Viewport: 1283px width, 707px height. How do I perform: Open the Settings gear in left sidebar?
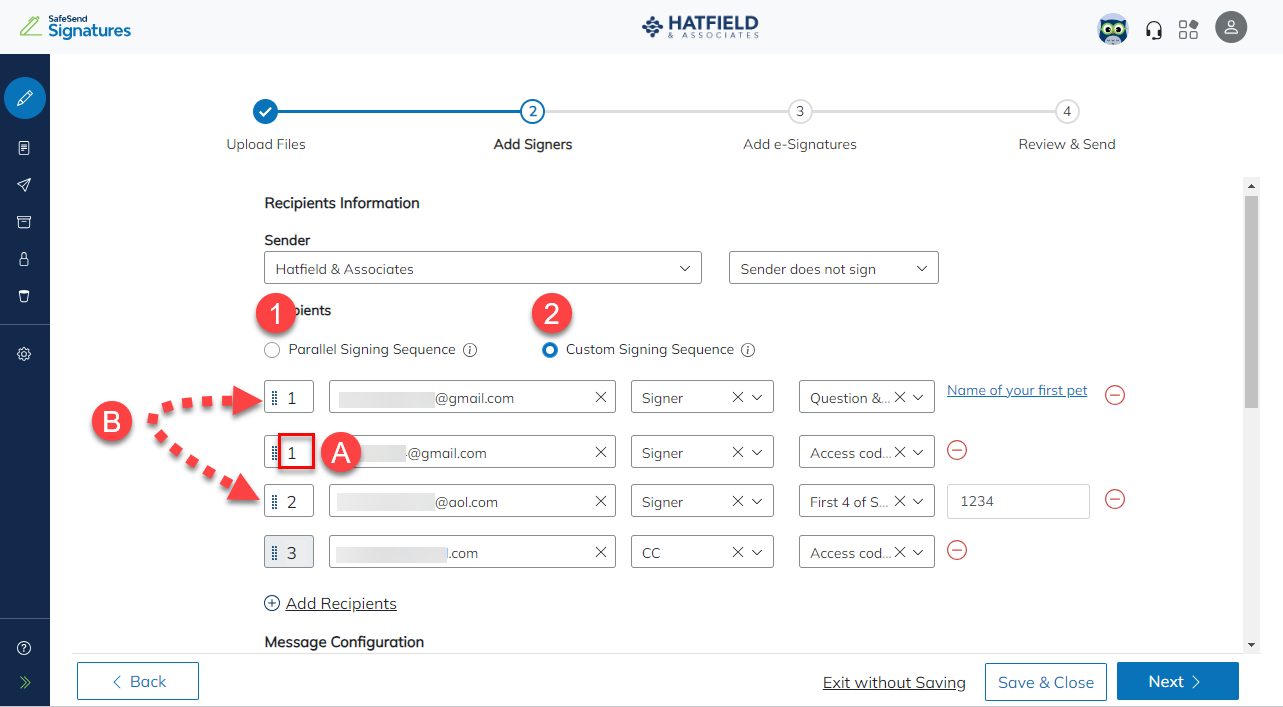25,353
